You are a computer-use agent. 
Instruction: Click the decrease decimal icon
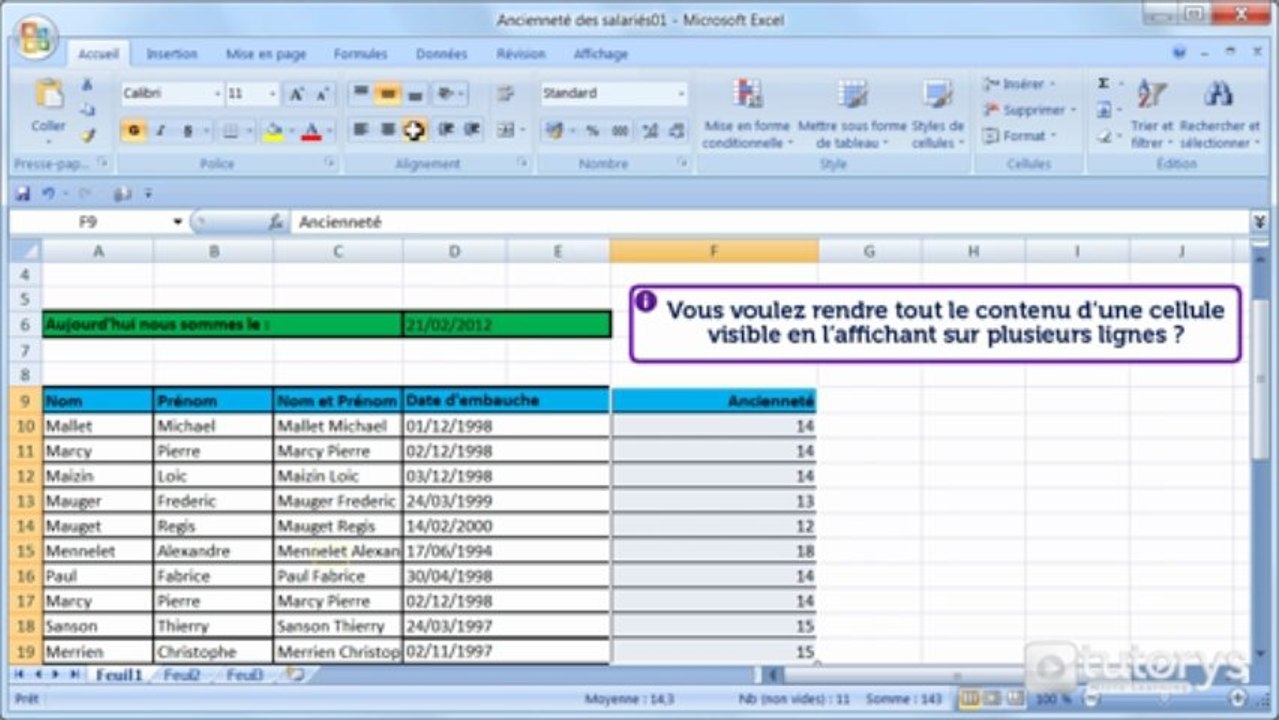pyautogui.click(x=677, y=131)
